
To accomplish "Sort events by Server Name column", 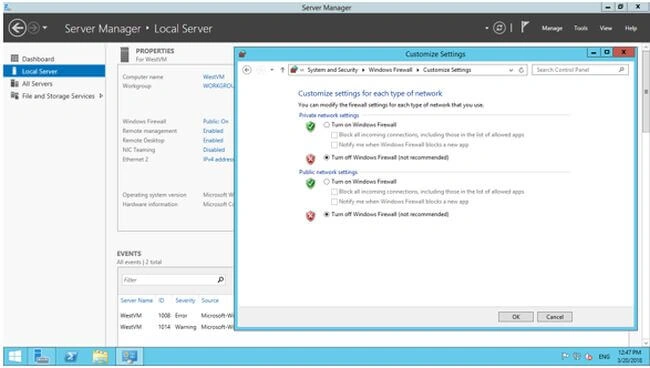I will [x=136, y=300].
